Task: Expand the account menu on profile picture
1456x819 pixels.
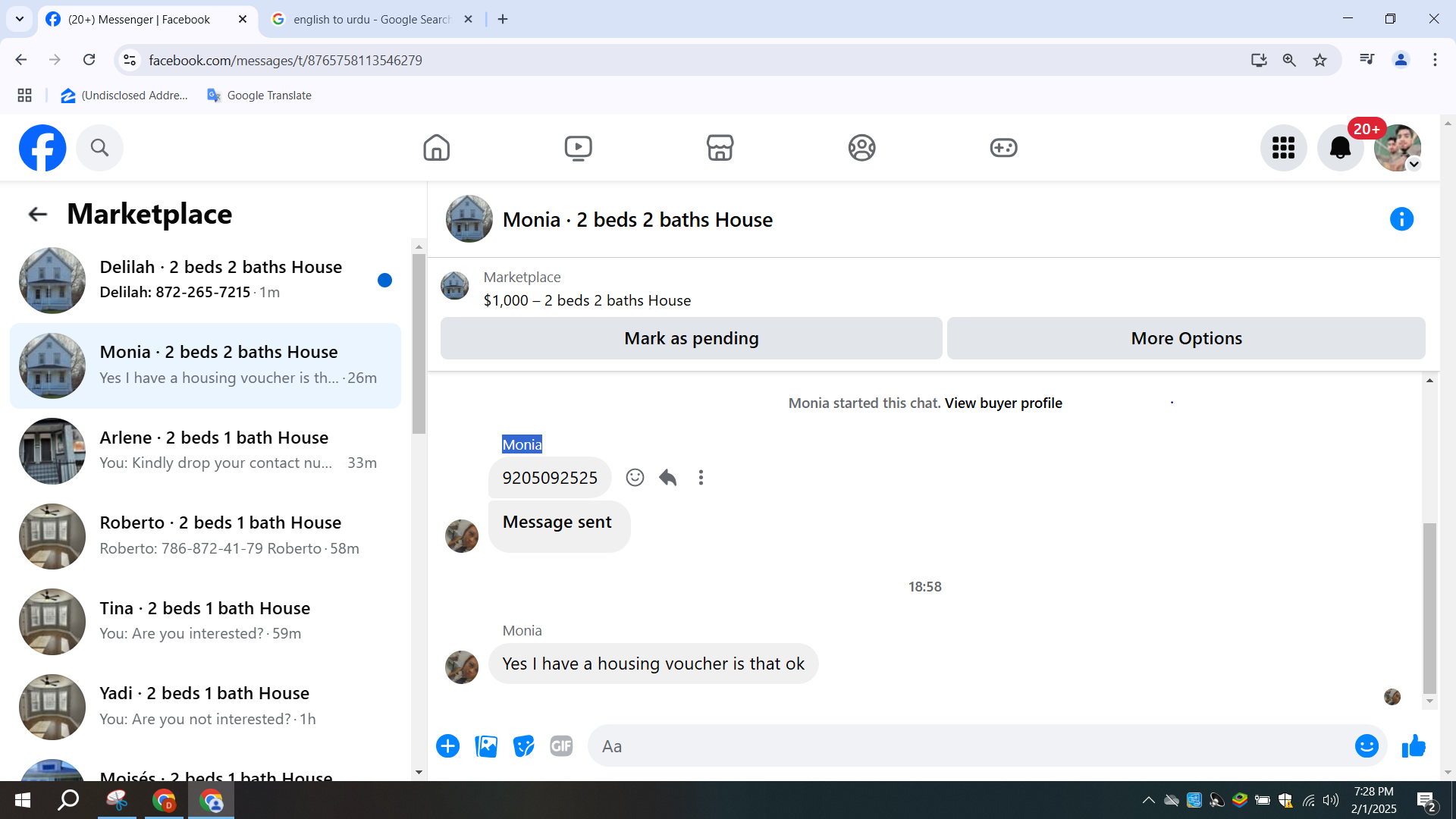Action: (1414, 165)
